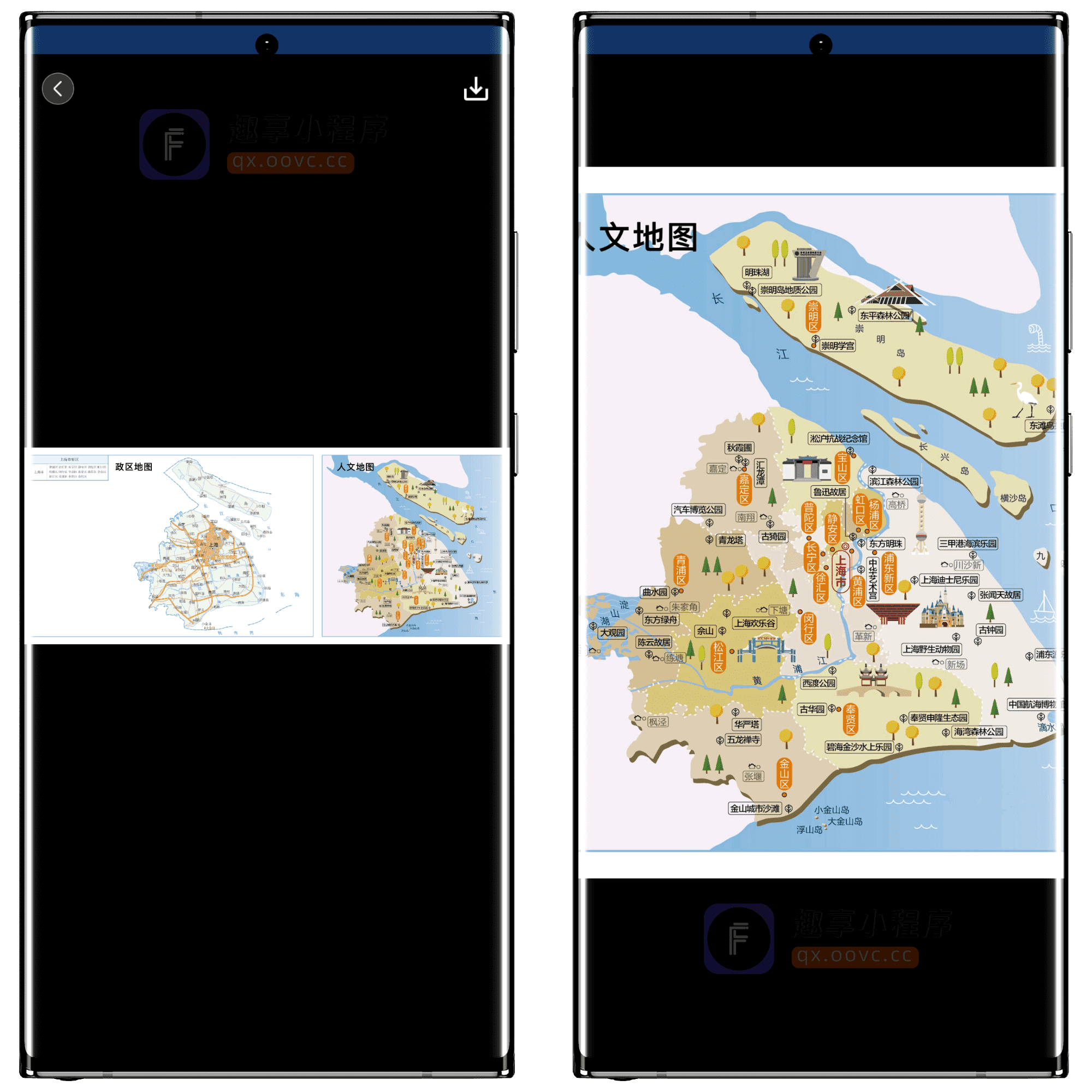The image size is (1092, 1092).
Task: Tap the 上海迪士尼乐园 label
Action: click(x=949, y=580)
